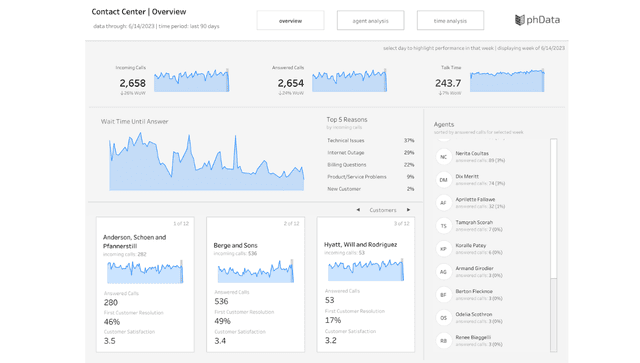The image size is (640, 363).
Task: Advance customers with right arrow
Action: click(x=408, y=210)
